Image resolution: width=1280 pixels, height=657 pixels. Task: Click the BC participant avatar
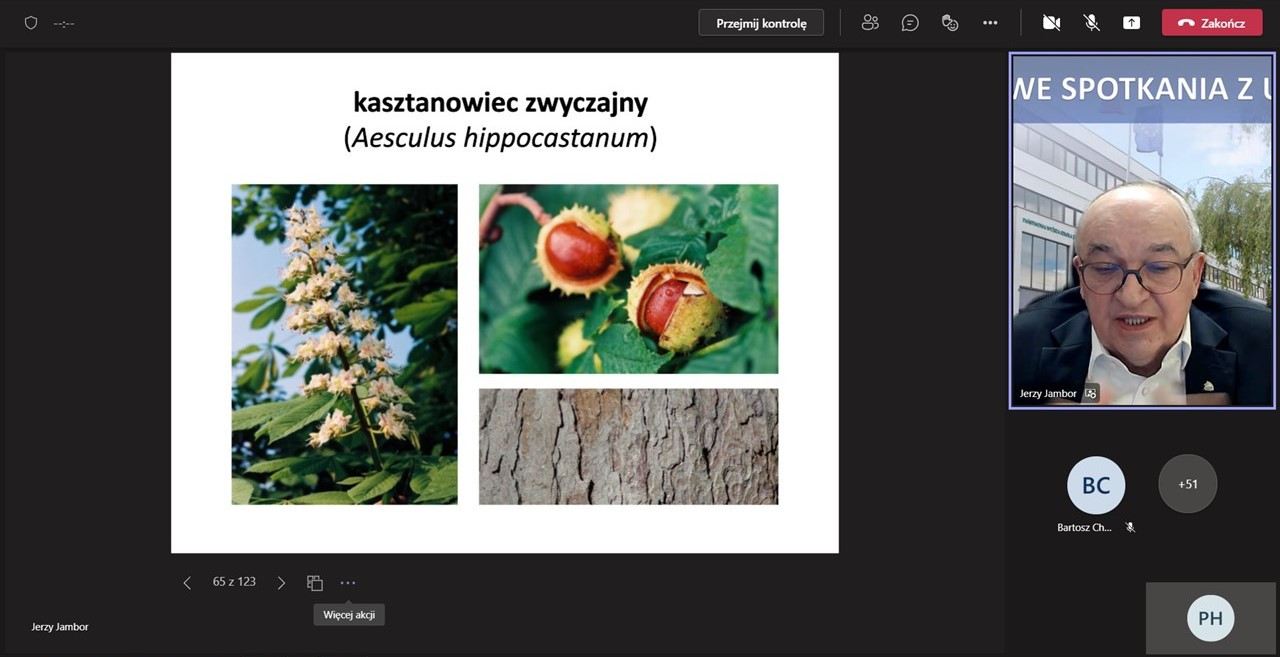1096,485
